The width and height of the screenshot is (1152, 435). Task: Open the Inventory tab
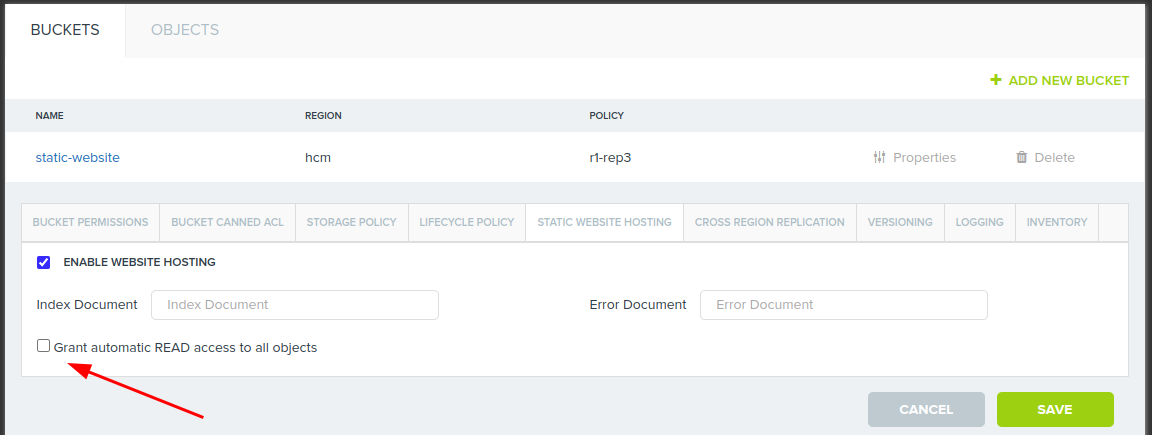[x=1056, y=222]
